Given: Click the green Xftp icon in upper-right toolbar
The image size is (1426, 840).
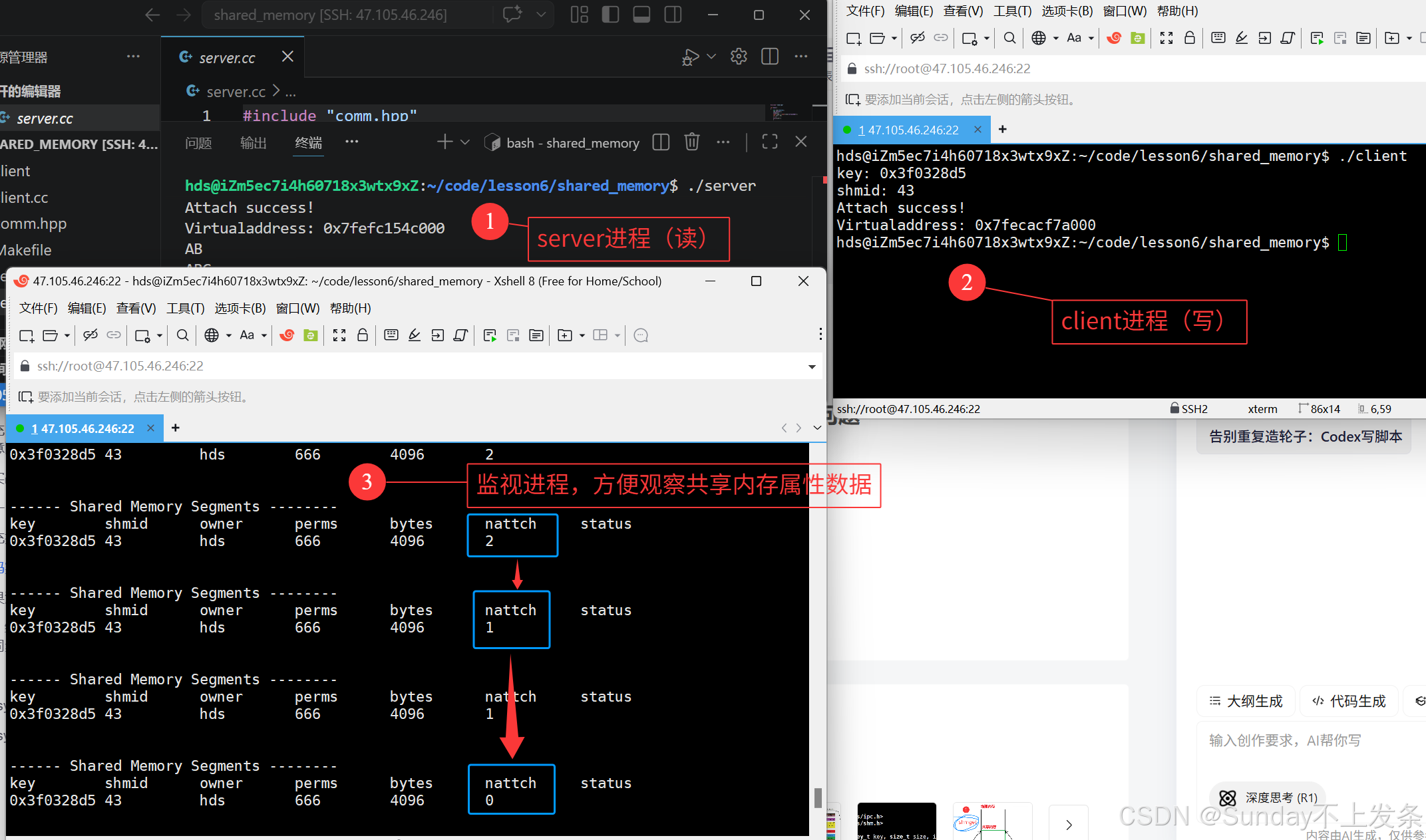Looking at the screenshot, I should click(1138, 38).
